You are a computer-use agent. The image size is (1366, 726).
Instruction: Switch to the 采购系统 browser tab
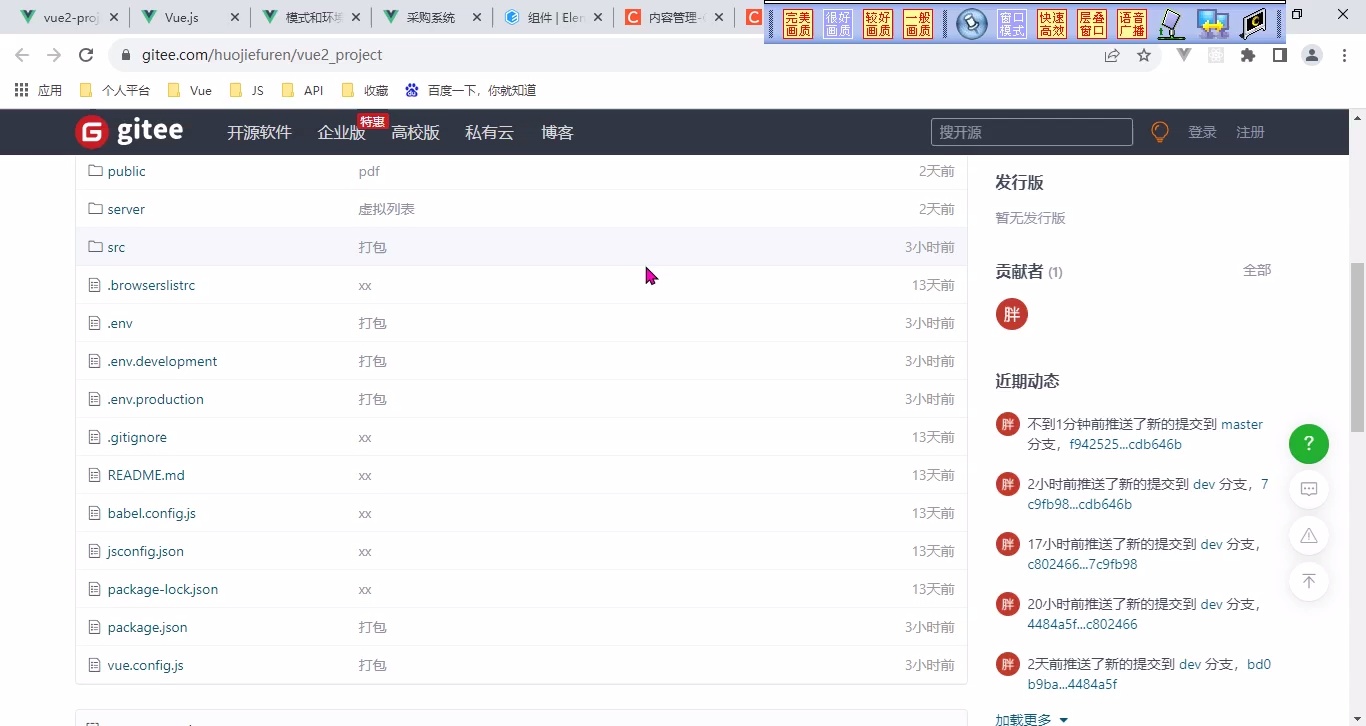[425, 16]
